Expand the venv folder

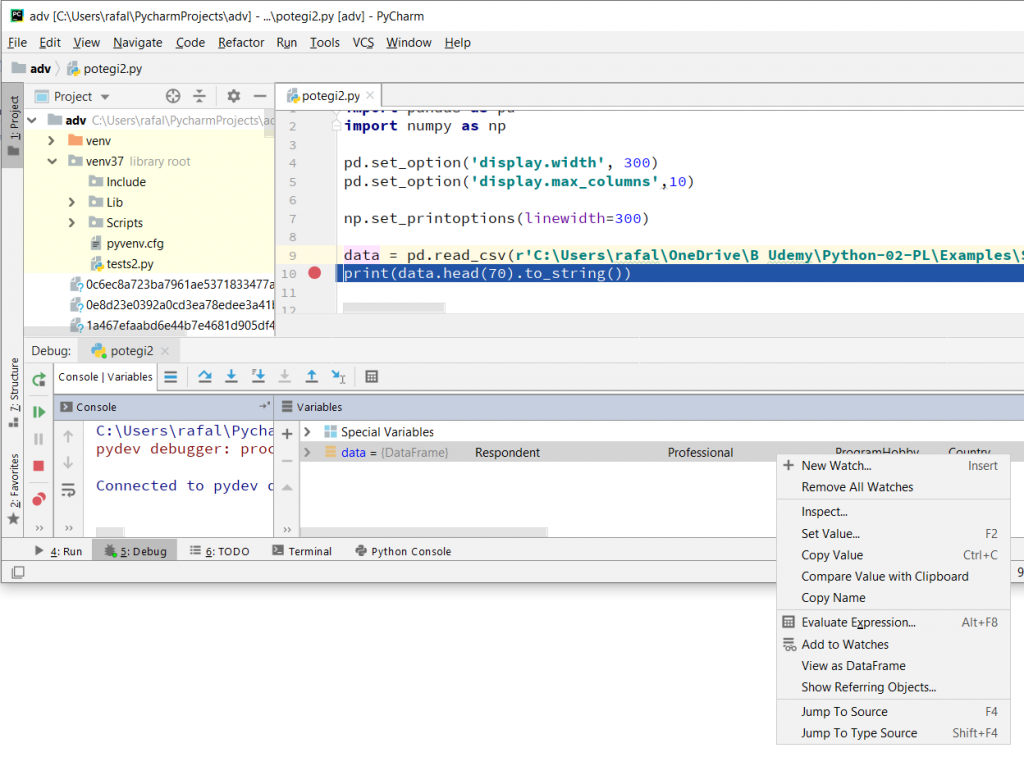pos(51,140)
